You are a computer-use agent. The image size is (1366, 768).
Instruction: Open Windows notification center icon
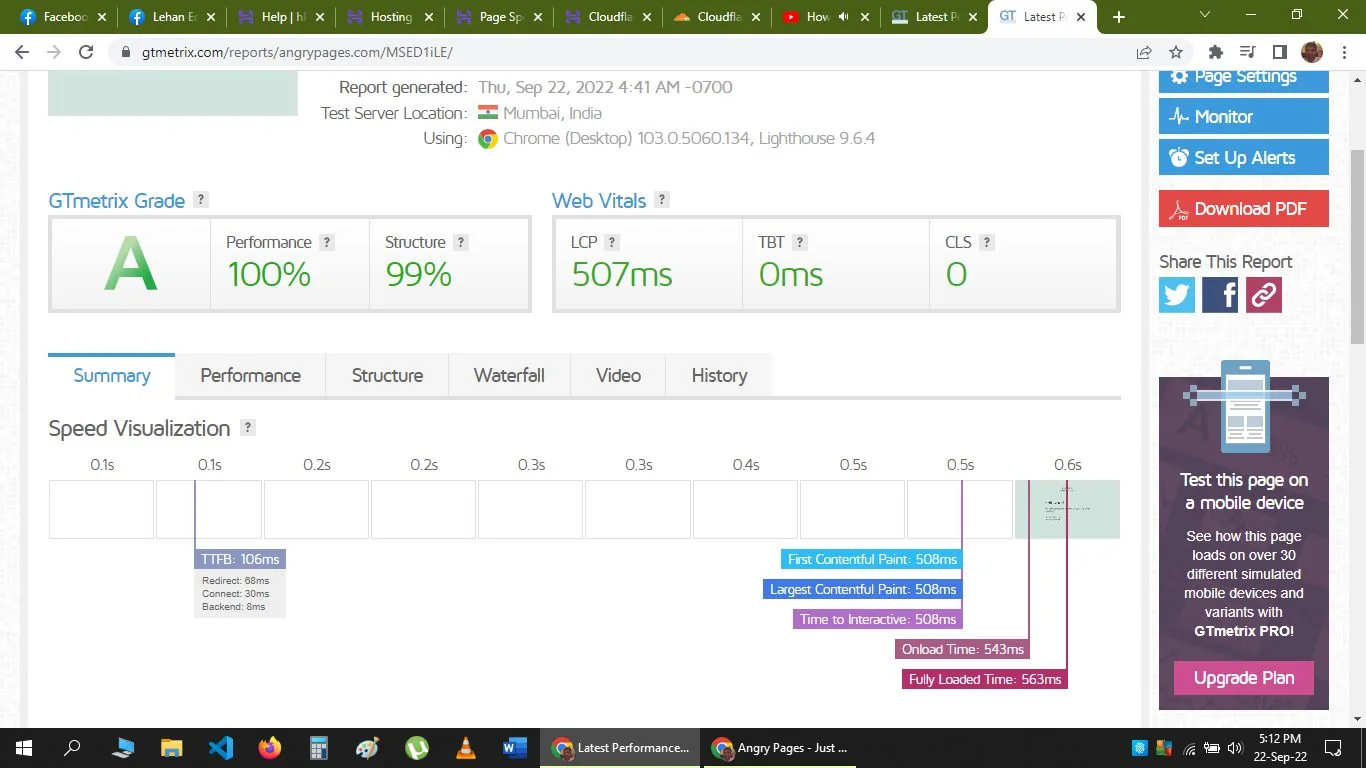[x=1333, y=747]
